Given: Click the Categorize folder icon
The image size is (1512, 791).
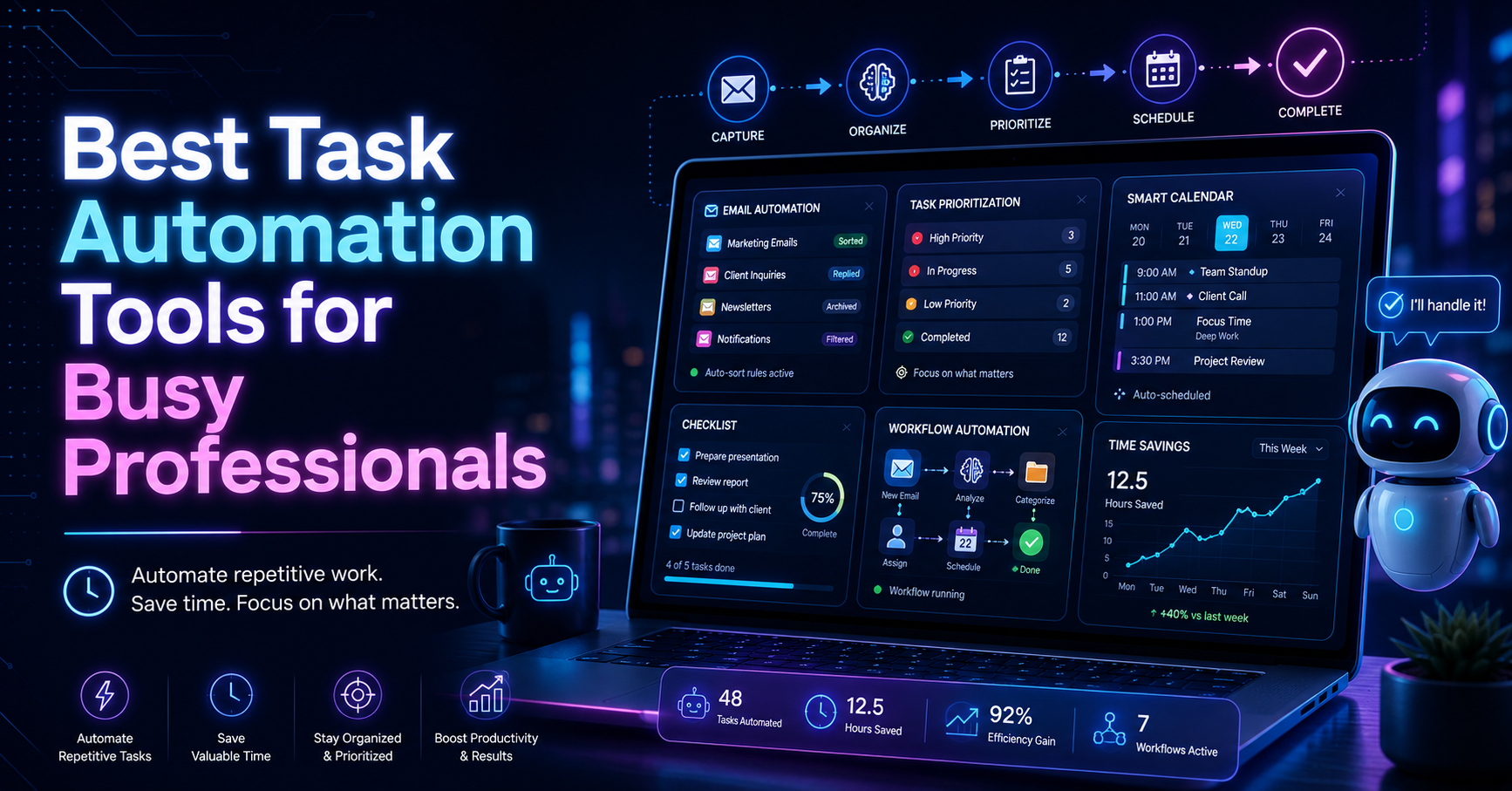Looking at the screenshot, I should click(x=1036, y=472).
